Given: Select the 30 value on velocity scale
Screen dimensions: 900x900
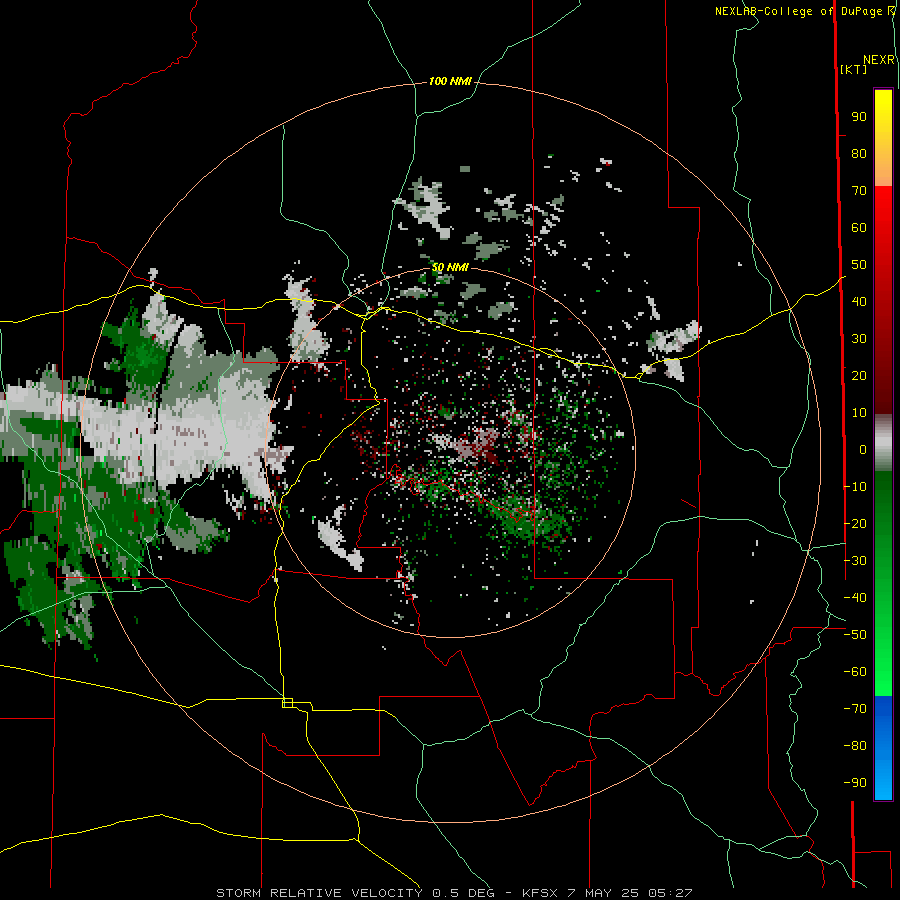Looking at the screenshot, I should coord(859,339).
